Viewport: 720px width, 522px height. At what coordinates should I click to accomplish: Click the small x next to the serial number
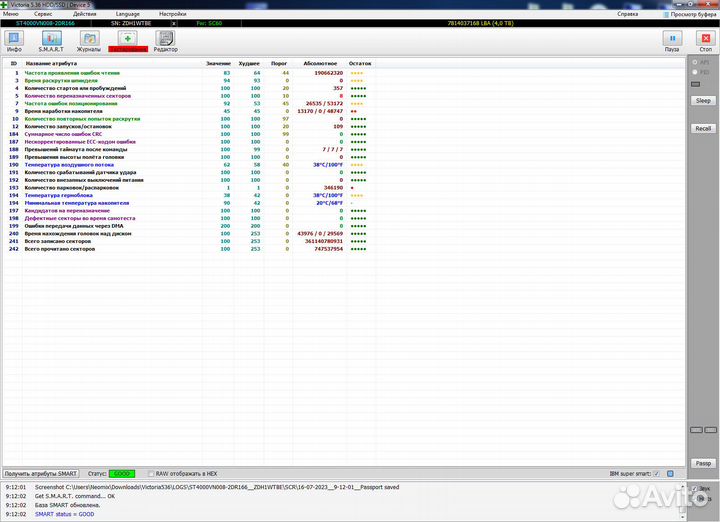(x=174, y=23)
